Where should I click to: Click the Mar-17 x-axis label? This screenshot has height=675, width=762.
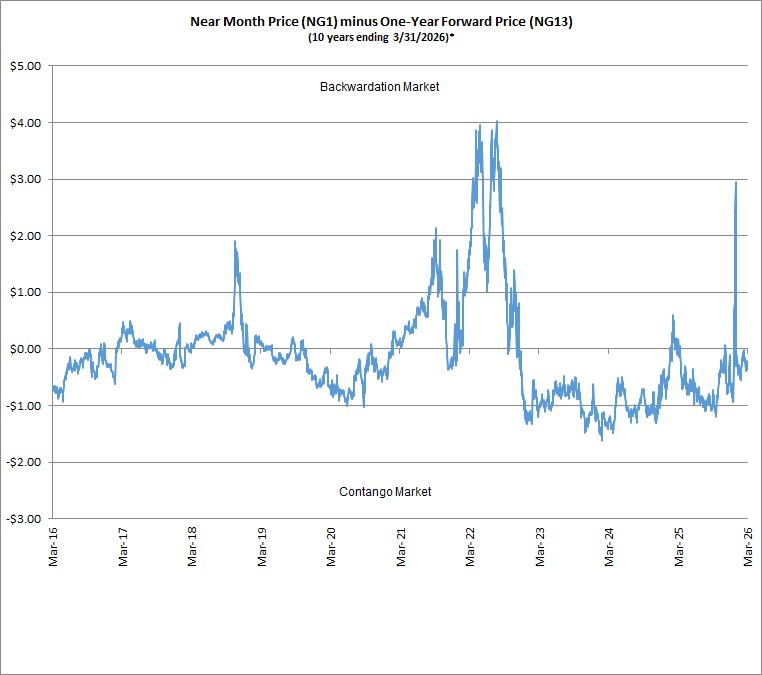[x=122, y=547]
